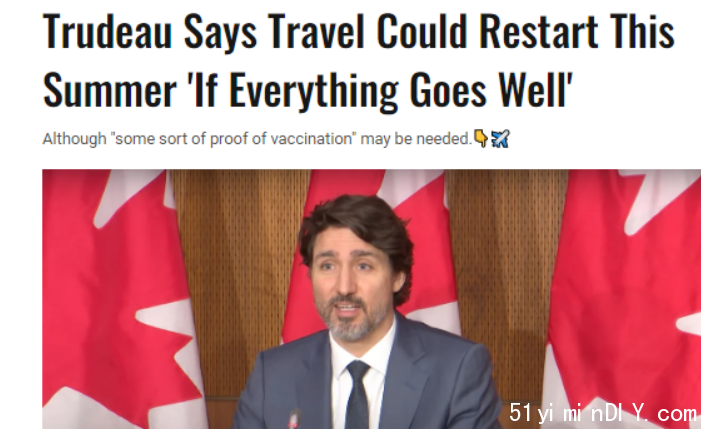
Task: Click the 51yimiDIY.com watermark
Action: click(x=603, y=412)
